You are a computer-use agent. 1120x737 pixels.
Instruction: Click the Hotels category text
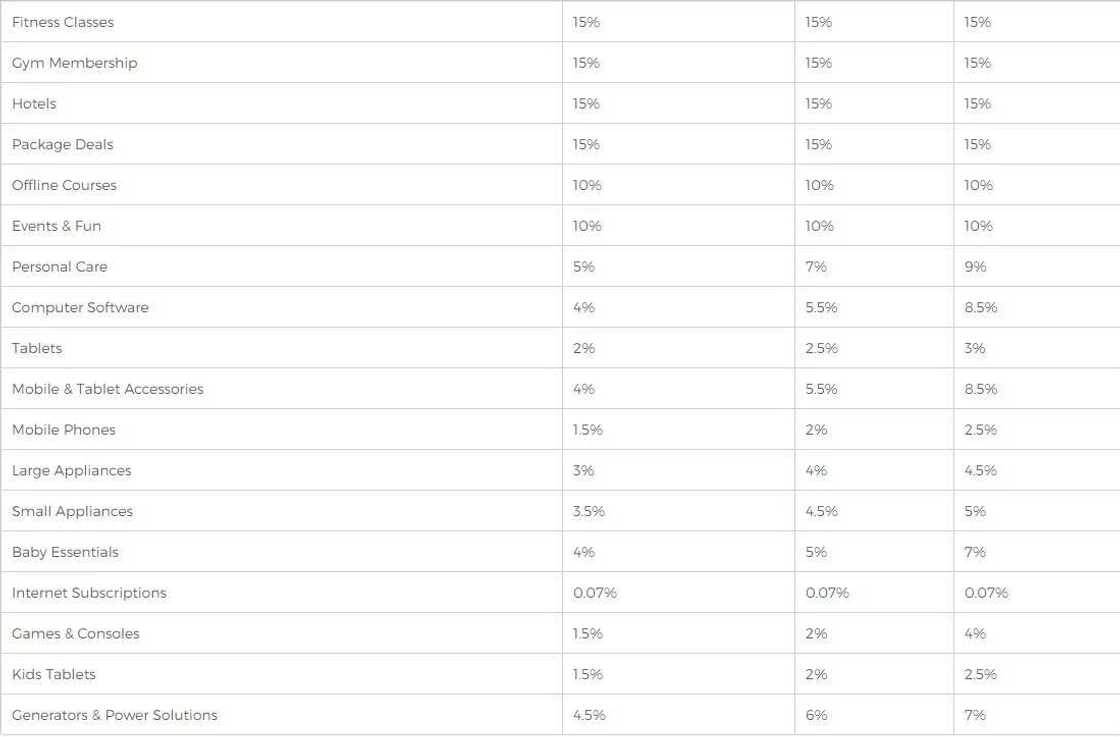pyautogui.click(x=34, y=104)
